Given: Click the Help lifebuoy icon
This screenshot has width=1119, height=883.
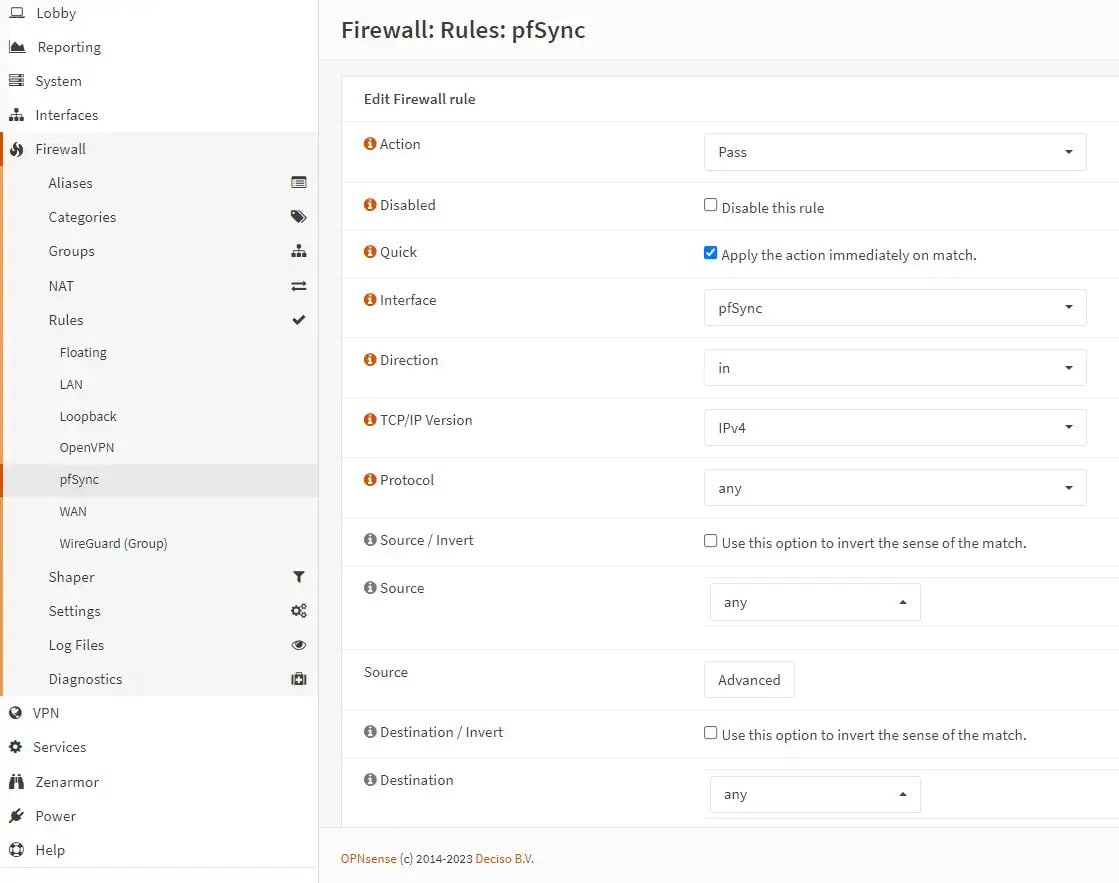Looking at the screenshot, I should [x=16, y=850].
